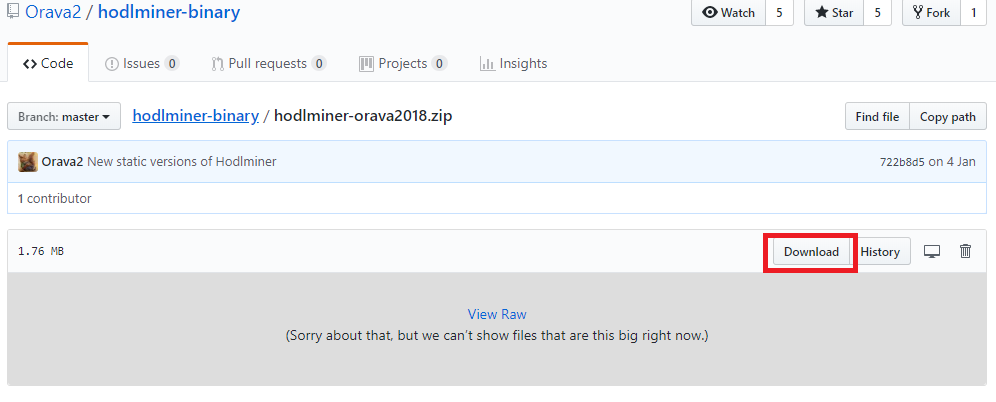Download hodlminer-orava2018.zip
Viewport: 996px width, 402px height.
pyautogui.click(x=811, y=252)
